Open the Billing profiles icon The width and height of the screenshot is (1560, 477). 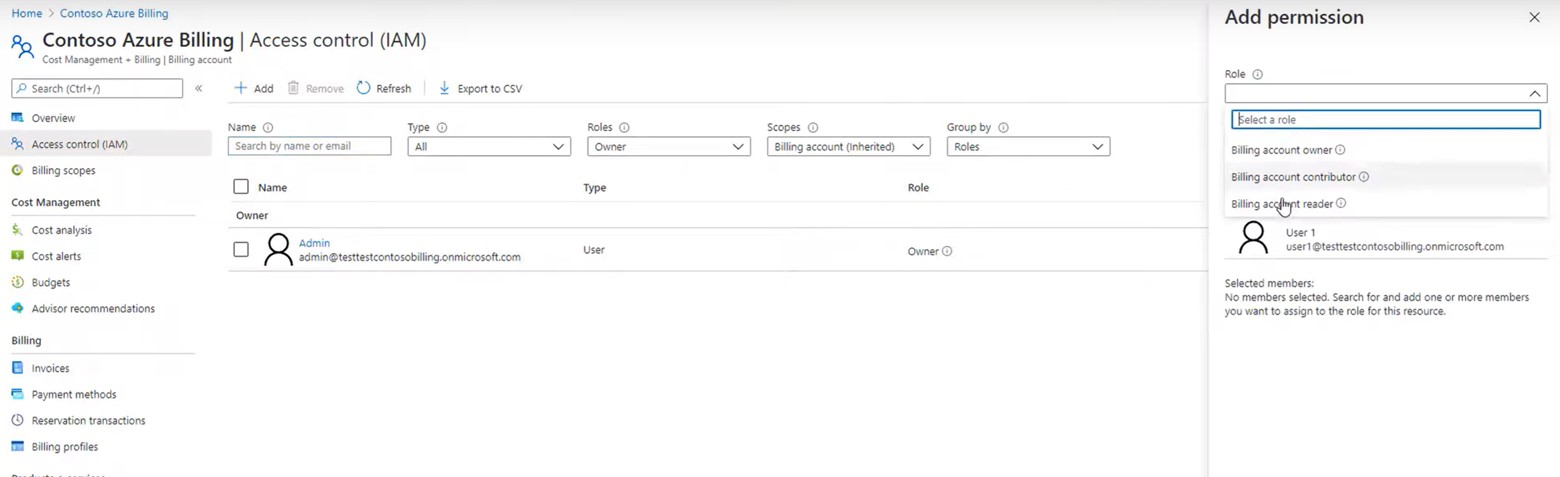(x=17, y=446)
